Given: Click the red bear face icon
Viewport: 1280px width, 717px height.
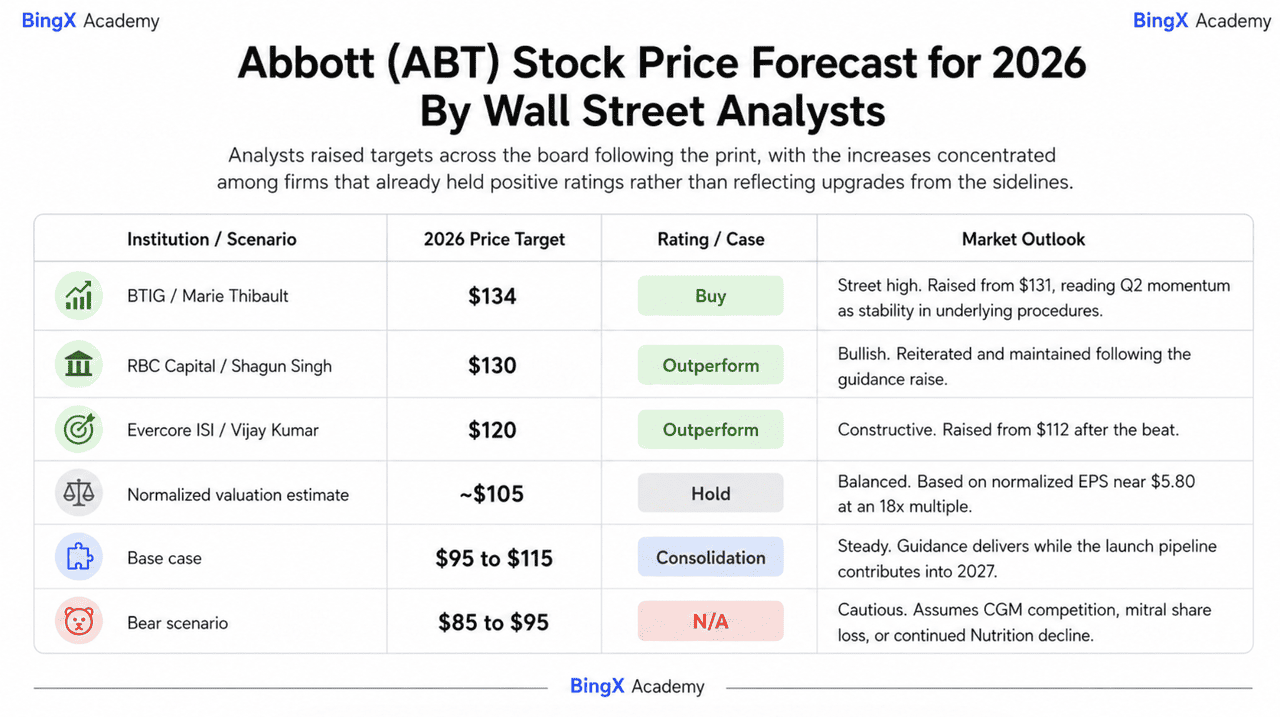Looking at the screenshot, I should pyautogui.click(x=79, y=622).
